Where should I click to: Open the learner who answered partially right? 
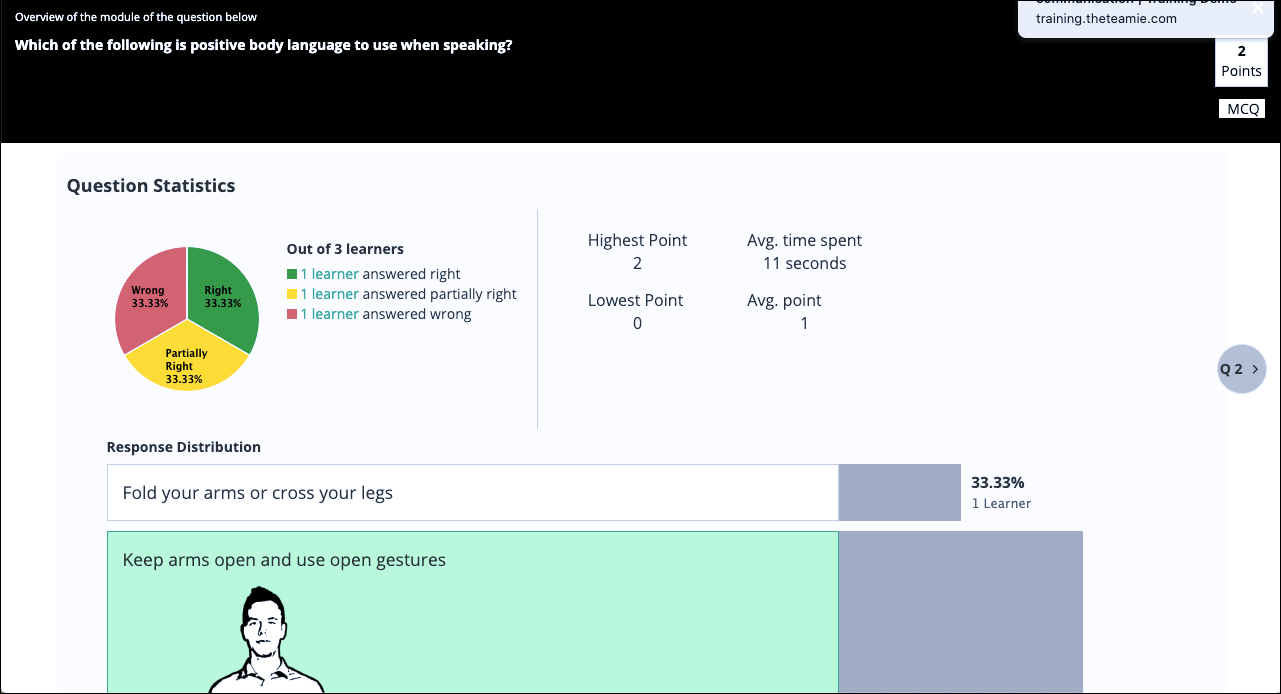pos(329,294)
